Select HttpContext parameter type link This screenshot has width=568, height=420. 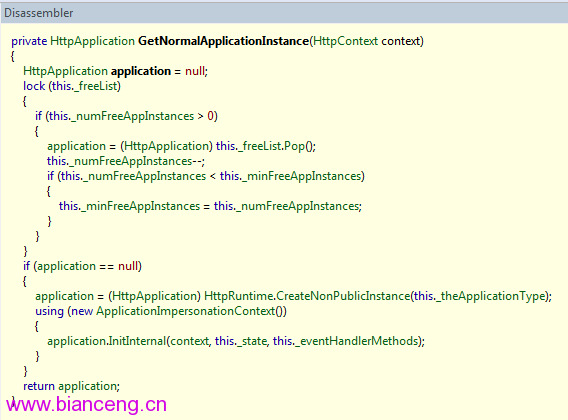click(345, 41)
